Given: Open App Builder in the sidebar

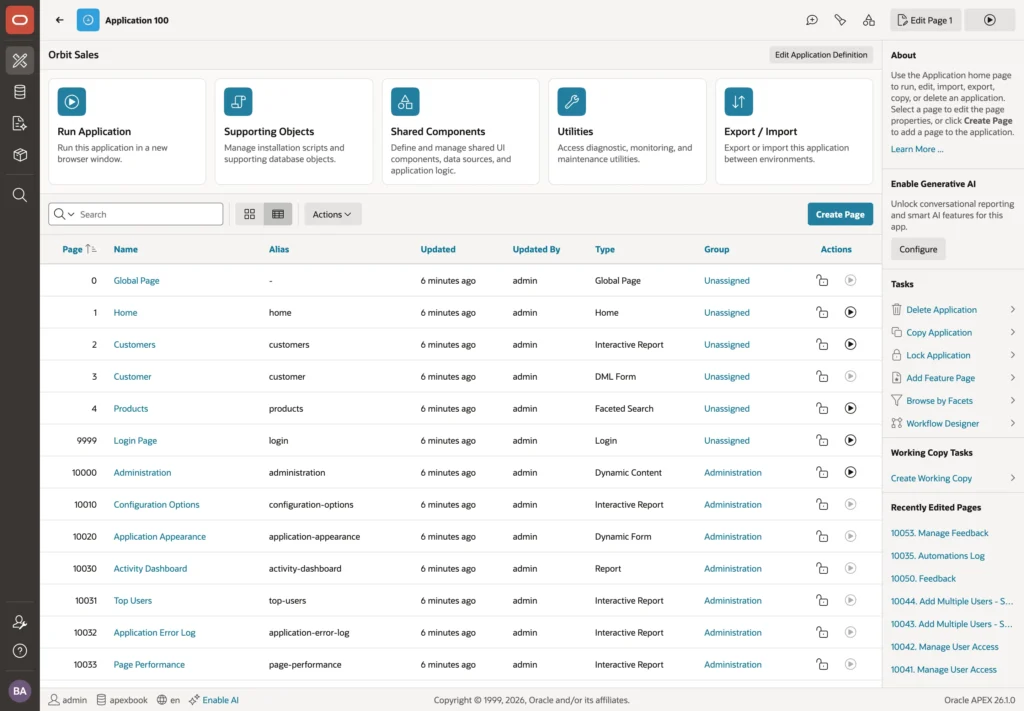Looking at the screenshot, I should 20,60.
